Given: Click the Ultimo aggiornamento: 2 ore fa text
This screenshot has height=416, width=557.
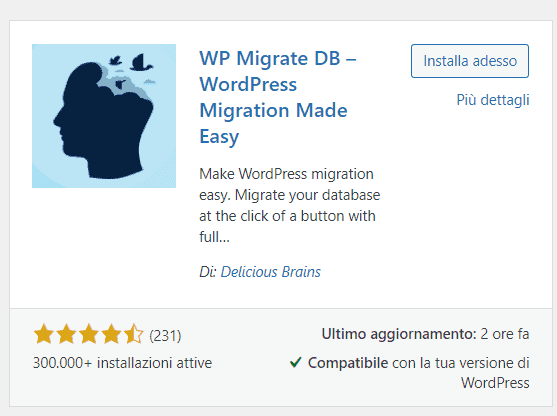Looking at the screenshot, I should pyautogui.click(x=425, y=334).
